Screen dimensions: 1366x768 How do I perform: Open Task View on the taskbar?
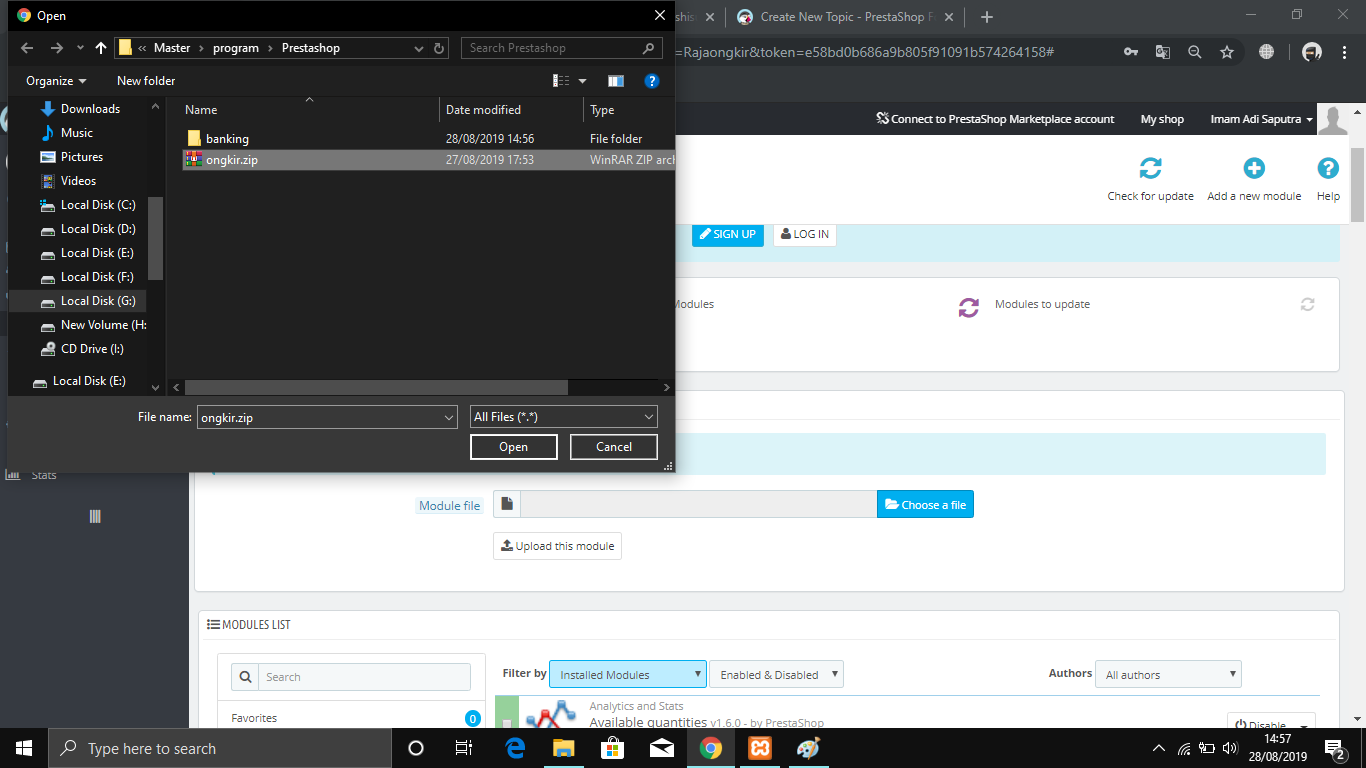[463, 748]
